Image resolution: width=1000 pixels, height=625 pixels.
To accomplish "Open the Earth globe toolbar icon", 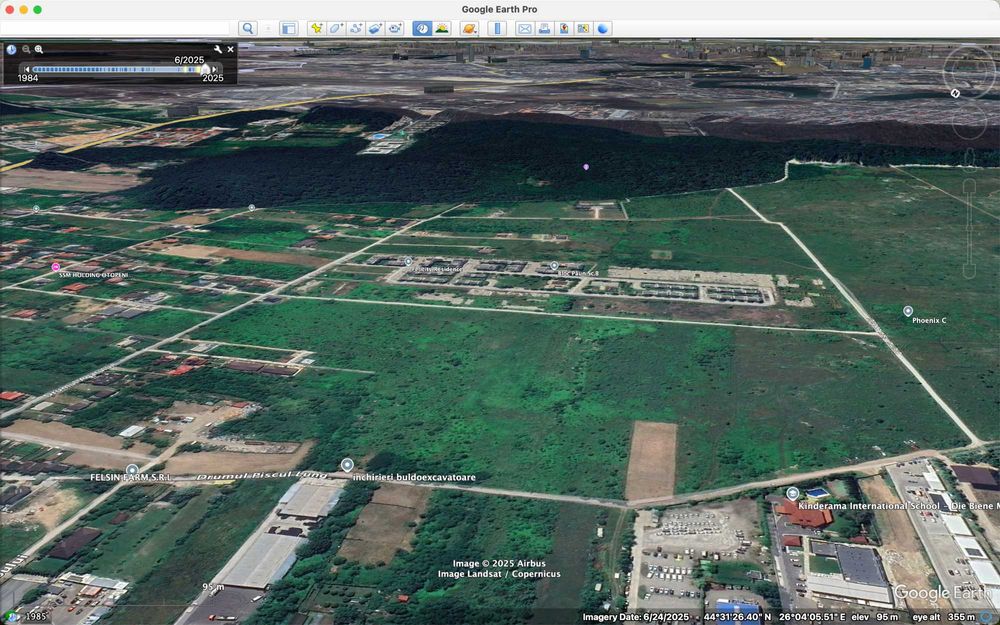I will pos(603,28).
